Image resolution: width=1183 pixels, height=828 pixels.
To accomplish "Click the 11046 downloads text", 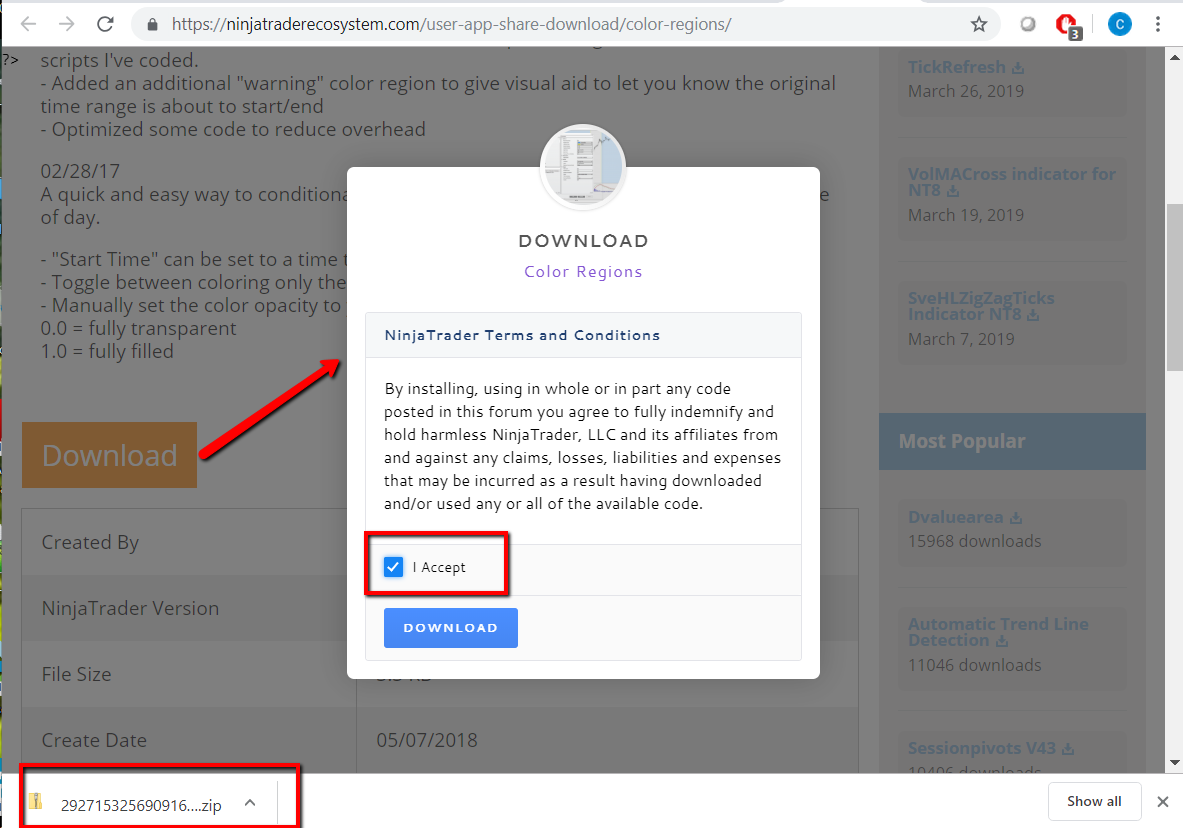I will point(974,665).
